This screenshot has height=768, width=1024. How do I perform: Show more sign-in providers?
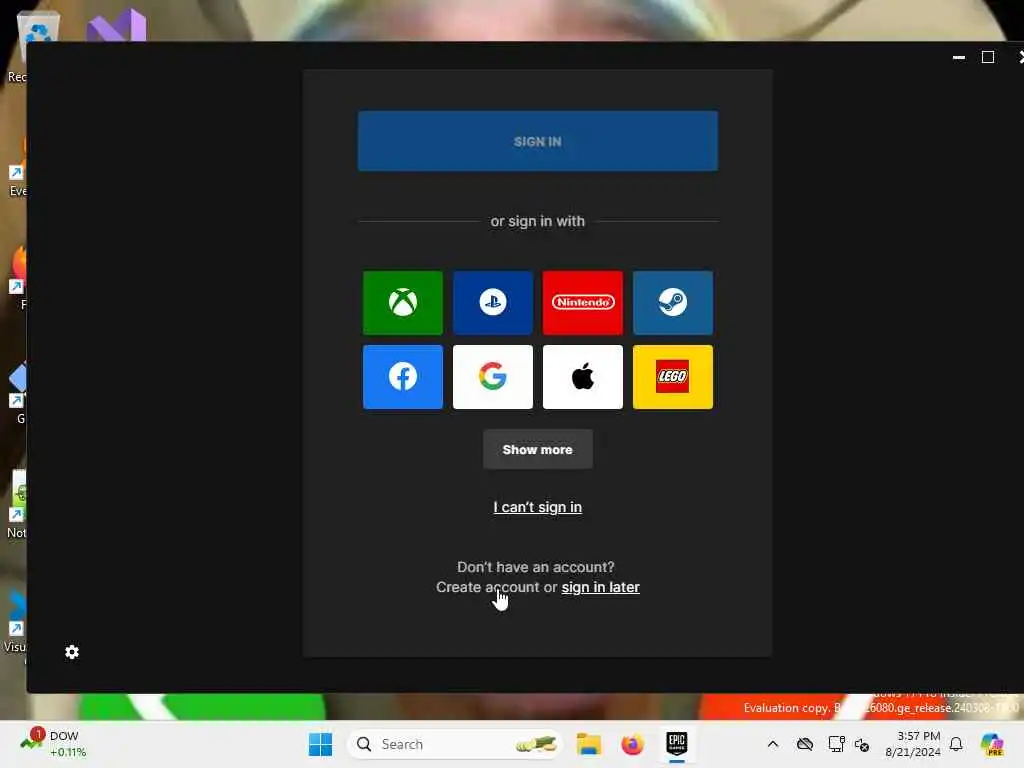(x=537, y=449)
